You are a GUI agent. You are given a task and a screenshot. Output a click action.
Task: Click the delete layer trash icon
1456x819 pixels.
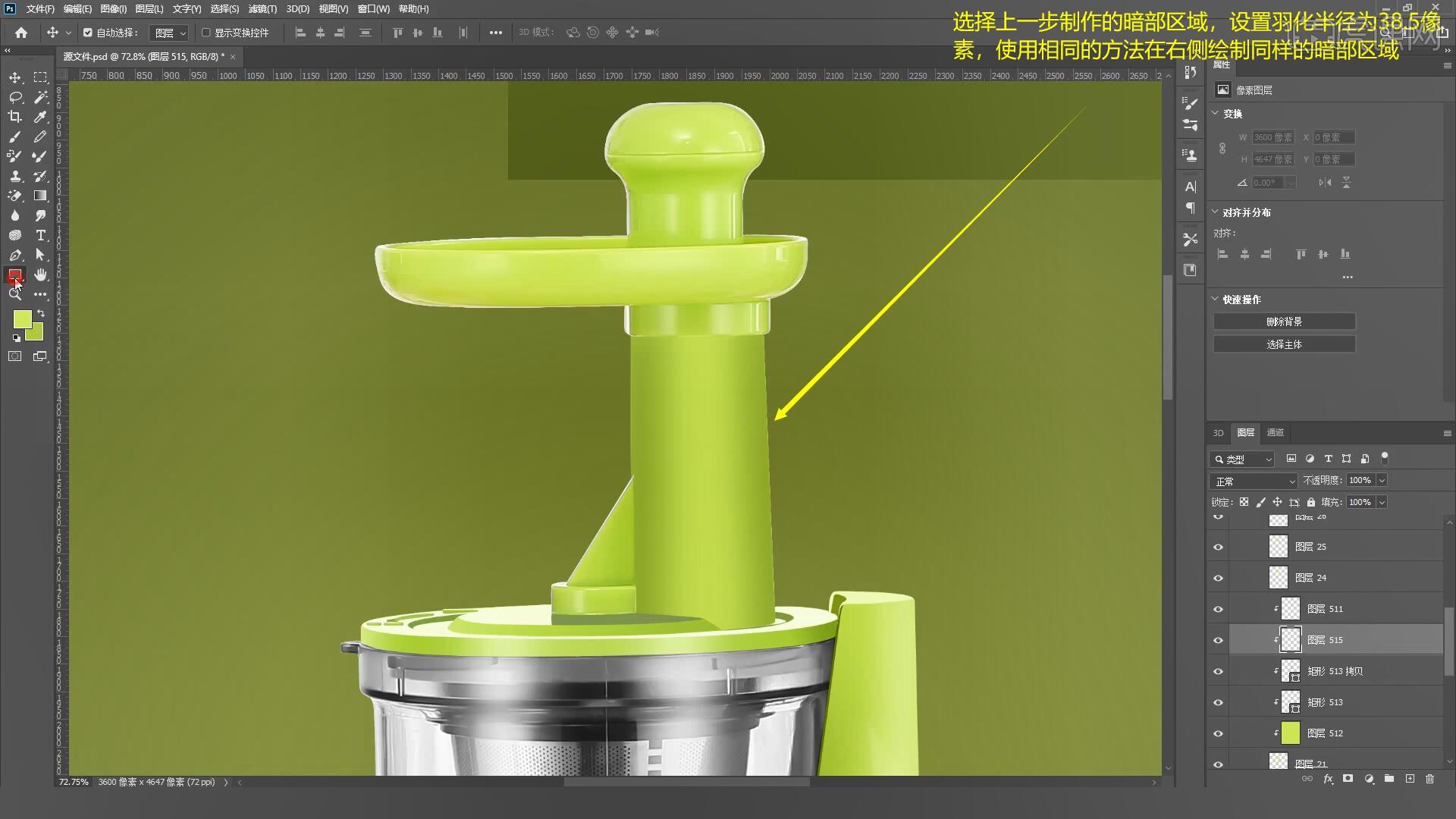[x=1429, y=779]
